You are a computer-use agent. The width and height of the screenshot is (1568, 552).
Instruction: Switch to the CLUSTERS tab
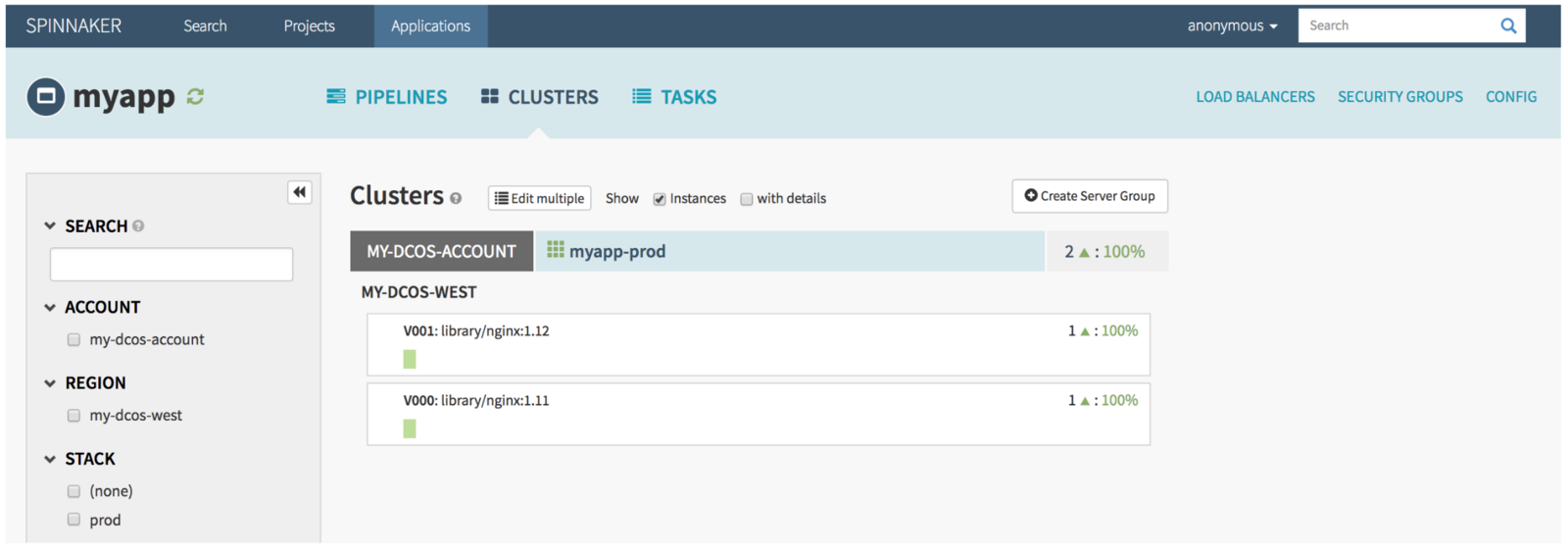539,96
